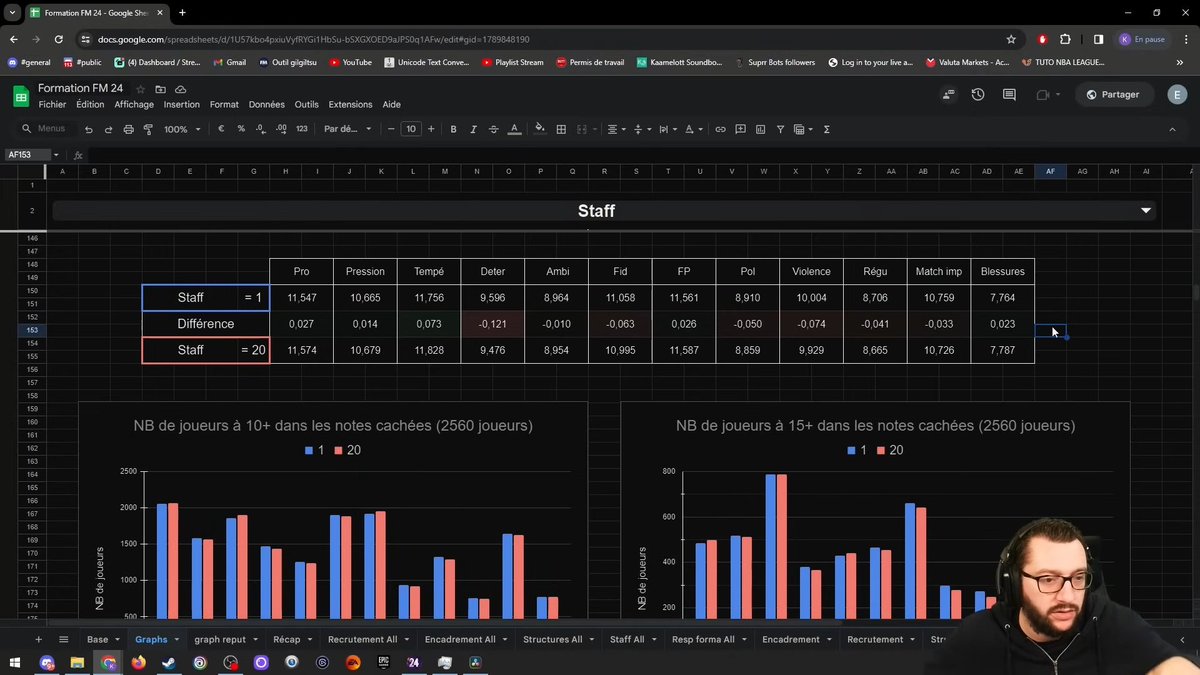This screenshot has width=1200, height=675.
Task: Check the cloud save status icon
Action: (x=180, y=89)
